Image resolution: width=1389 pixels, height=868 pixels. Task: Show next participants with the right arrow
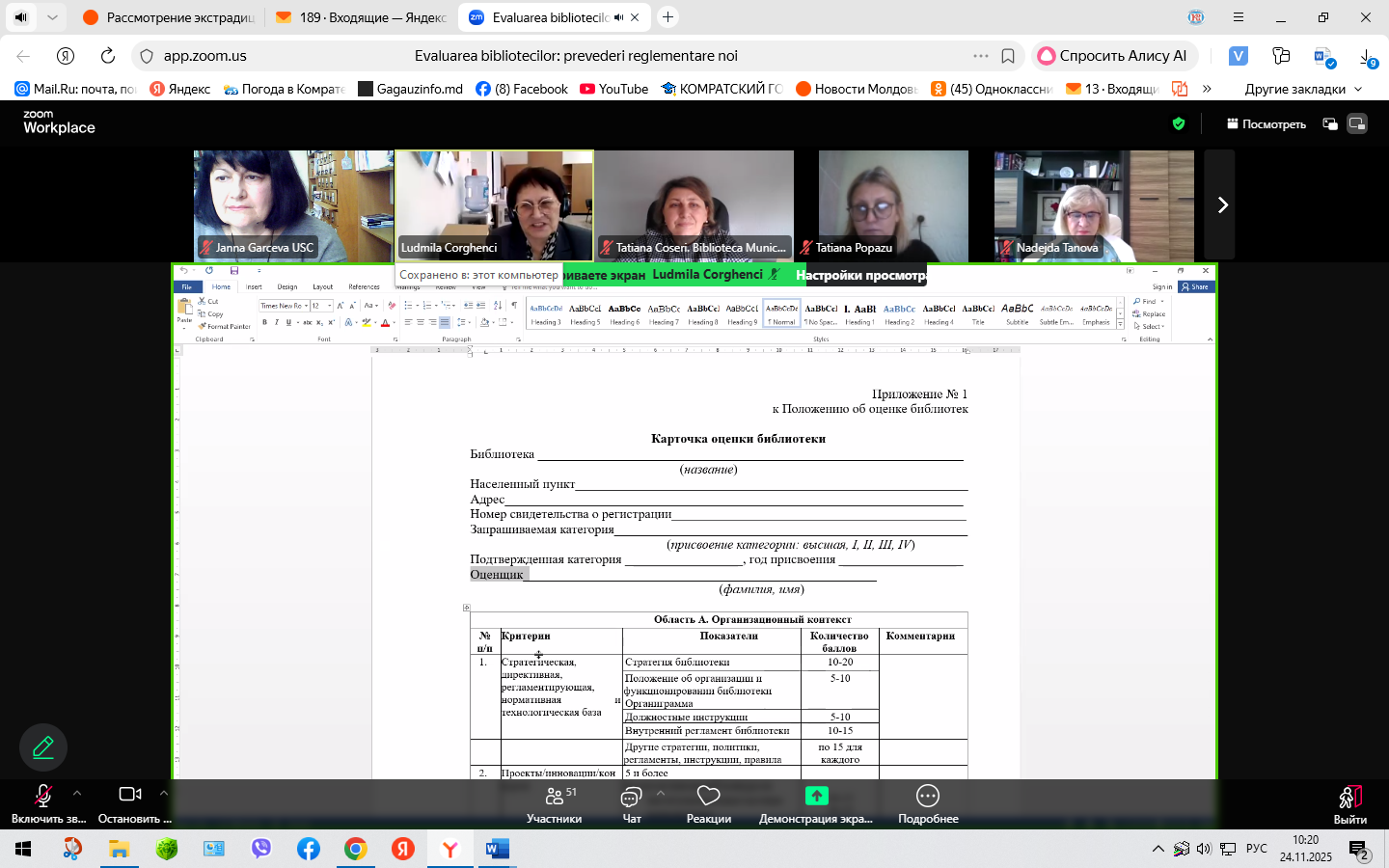(x=1221, y=204)
